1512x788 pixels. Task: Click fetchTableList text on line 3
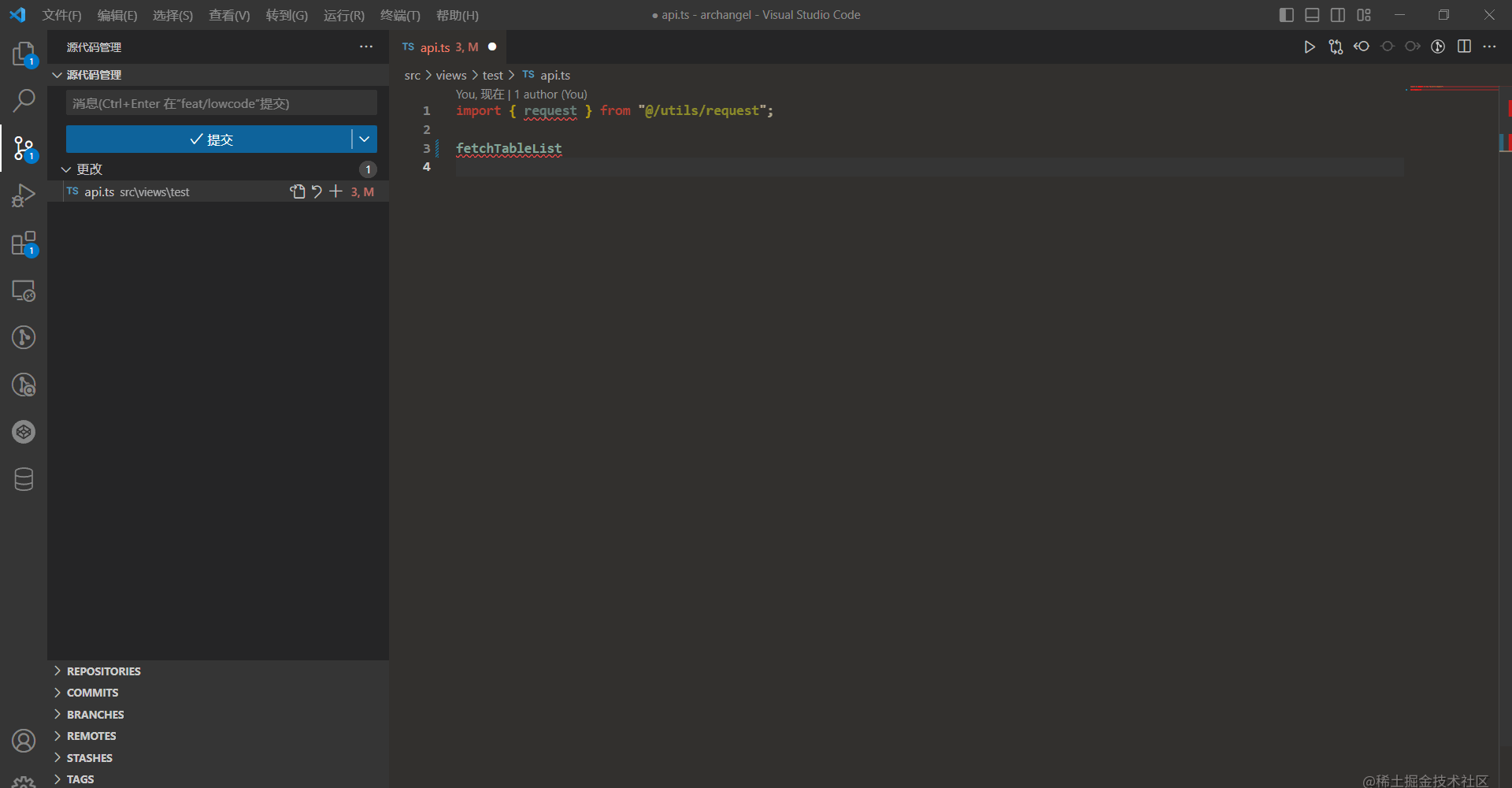(509, 148)
